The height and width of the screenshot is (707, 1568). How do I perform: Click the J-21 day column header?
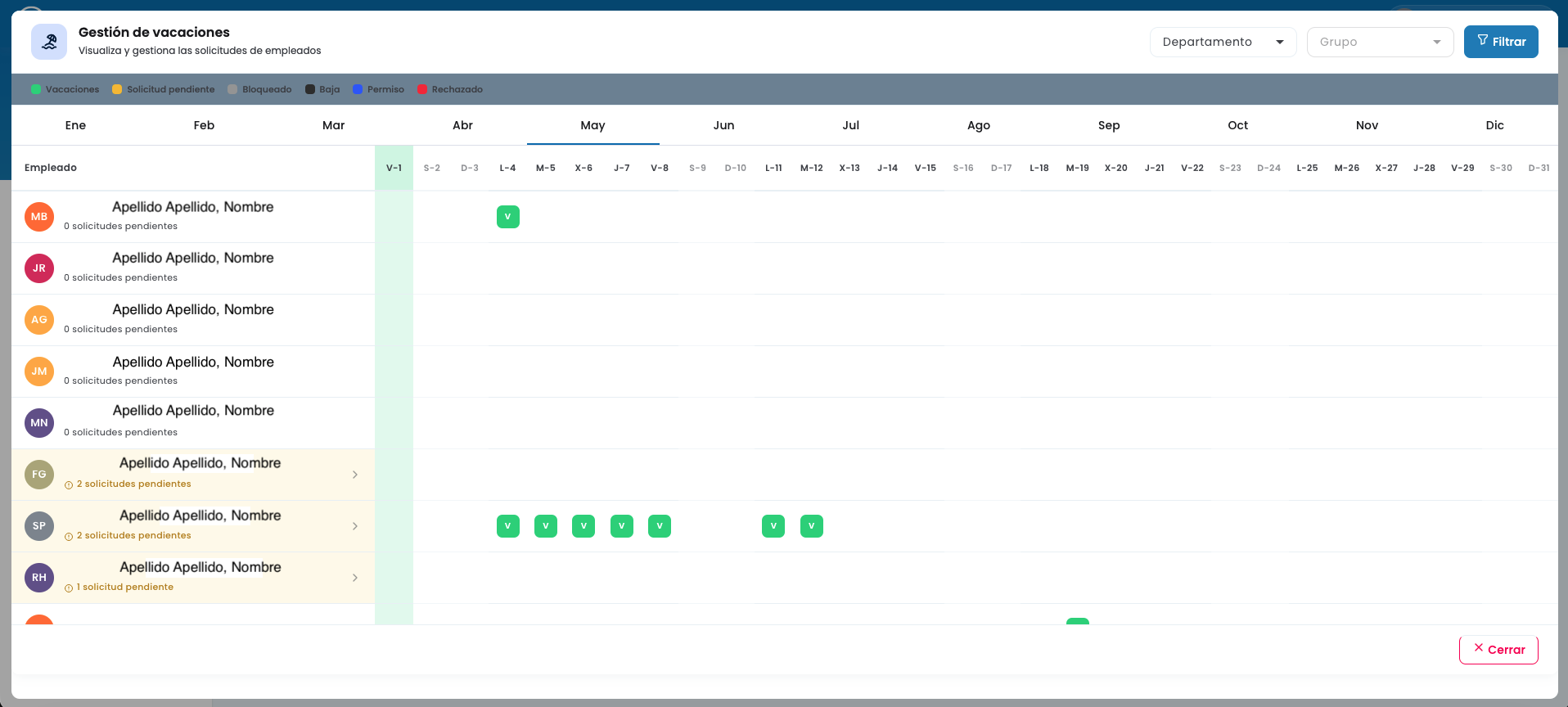click(x=1155, y=168)
